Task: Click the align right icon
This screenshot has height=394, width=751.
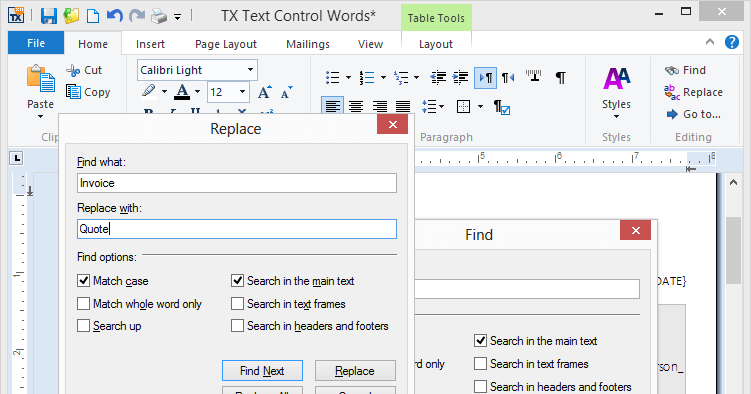Action: coord(379,106)
